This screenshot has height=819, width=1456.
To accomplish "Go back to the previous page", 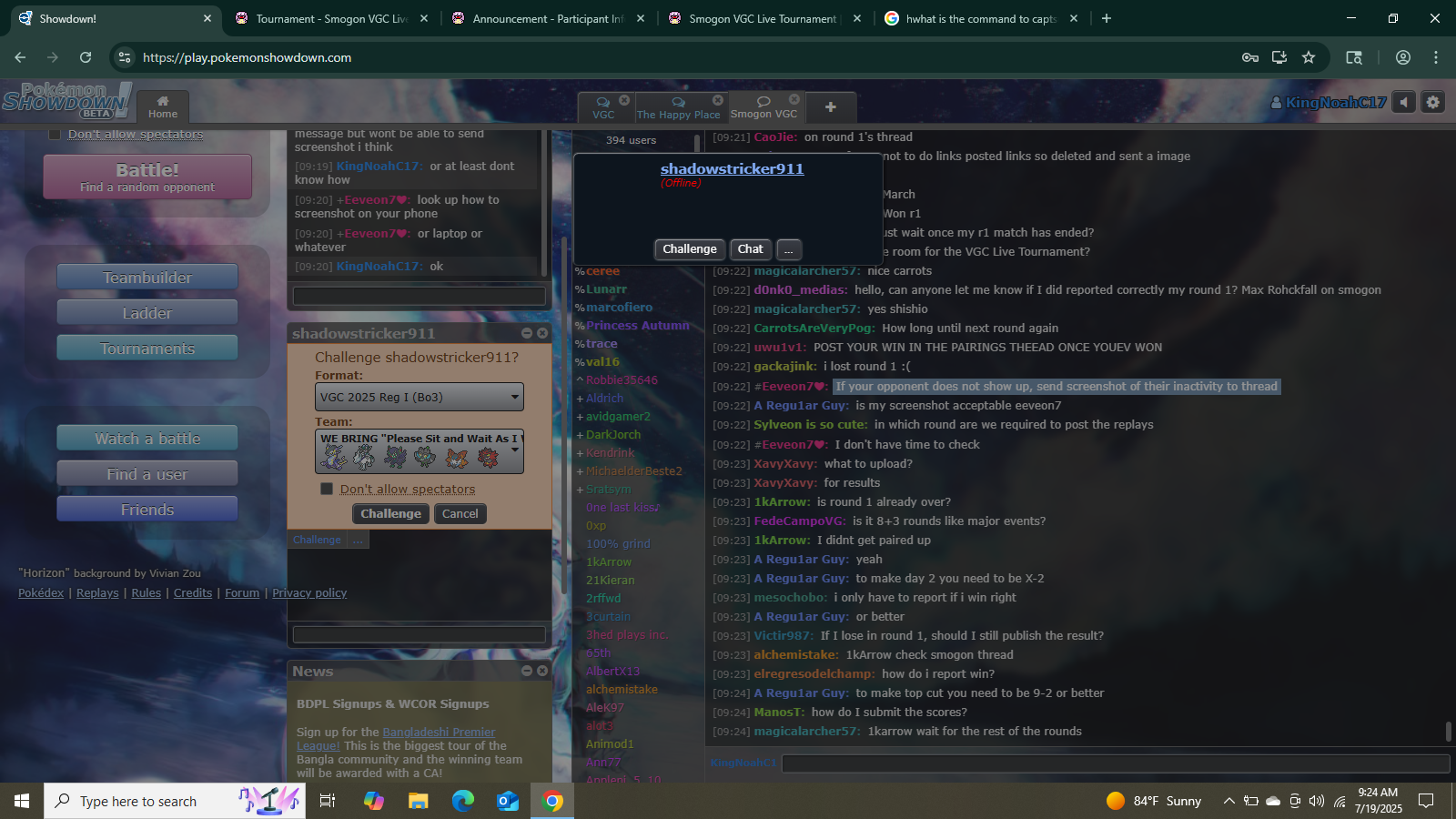I will coord(20,57).
